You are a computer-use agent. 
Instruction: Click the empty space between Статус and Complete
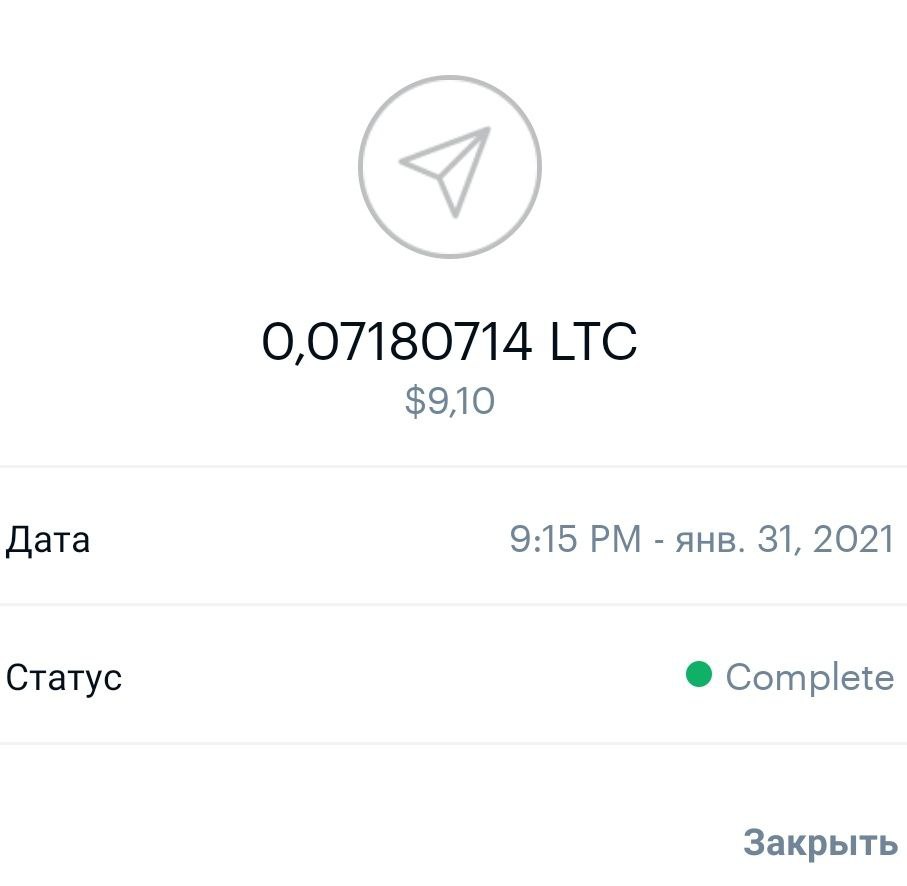400,677
